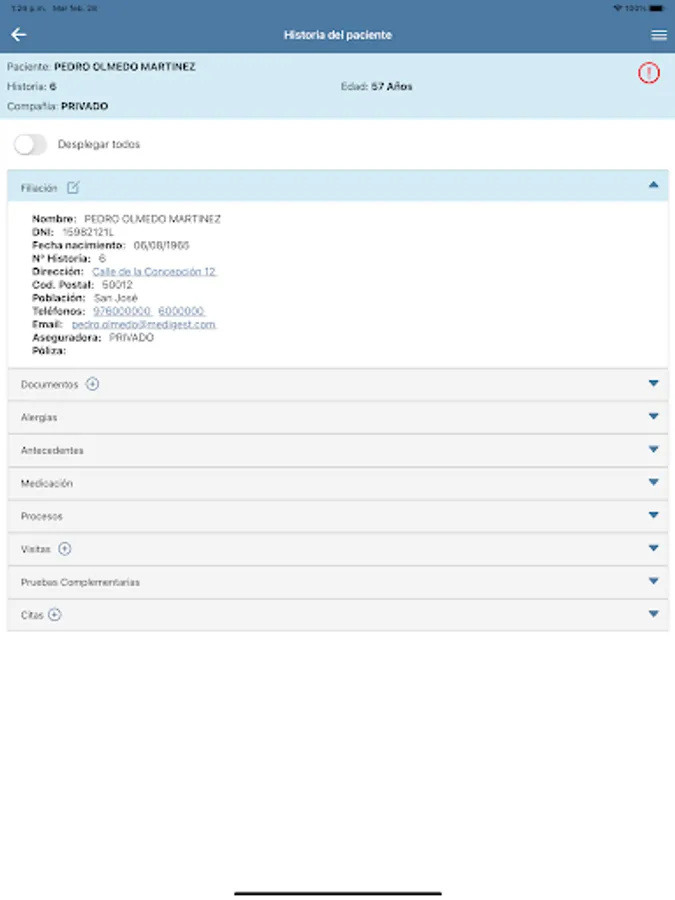Select the Edad 57 Años text
Image resolution: width=675 pixels, height=900 pixels.
click(377, 86)
